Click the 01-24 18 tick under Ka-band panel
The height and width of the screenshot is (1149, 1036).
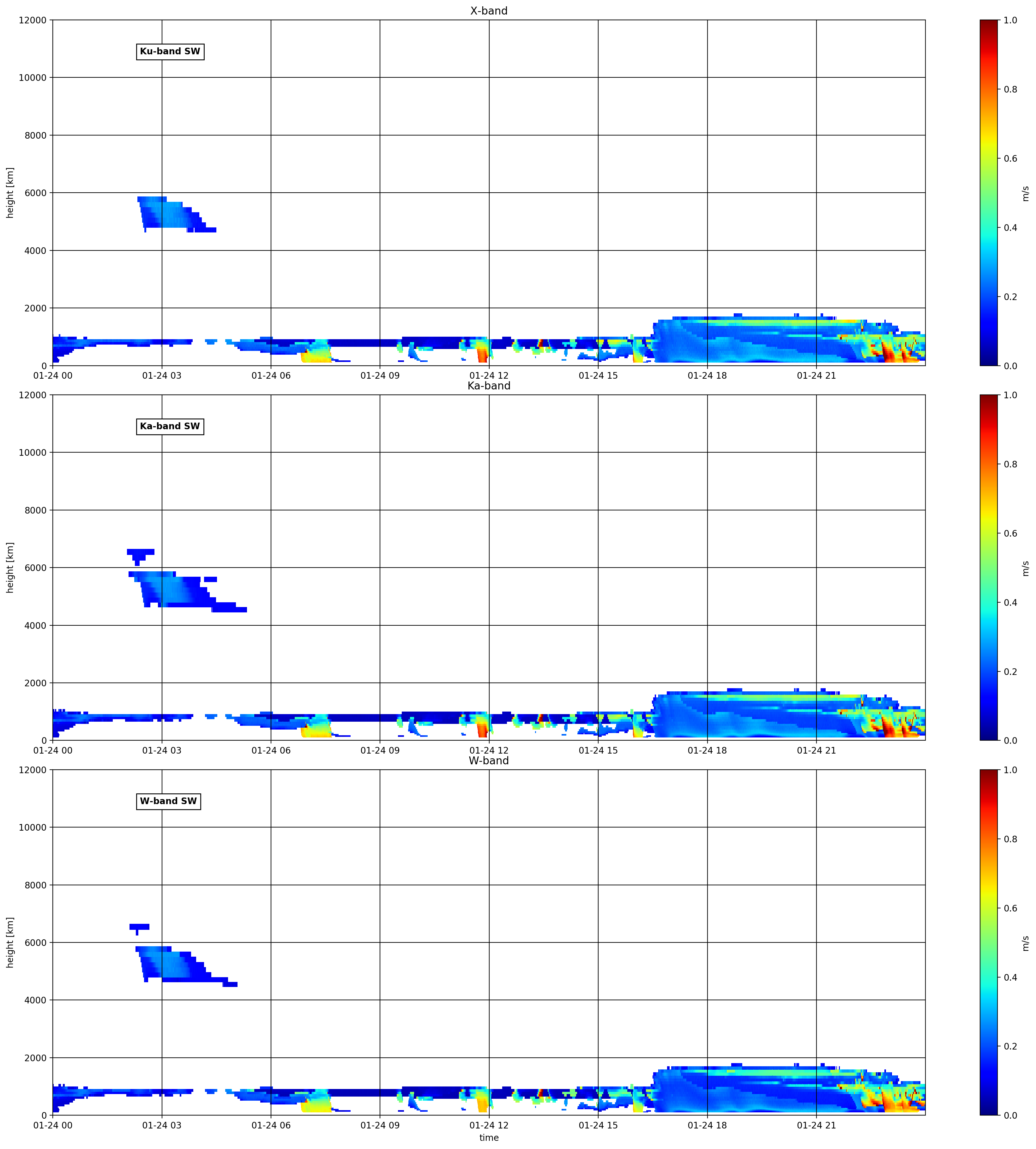pos(707,751)
